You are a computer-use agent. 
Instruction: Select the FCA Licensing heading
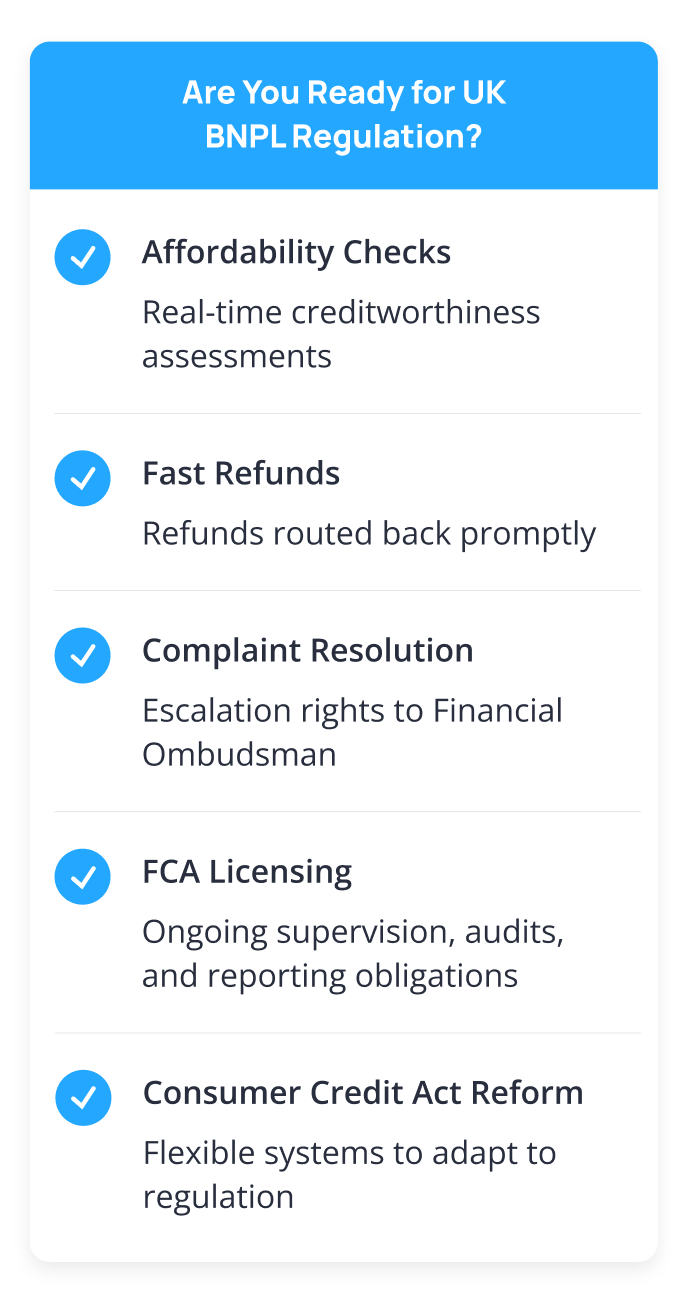[x=247, y=873]
